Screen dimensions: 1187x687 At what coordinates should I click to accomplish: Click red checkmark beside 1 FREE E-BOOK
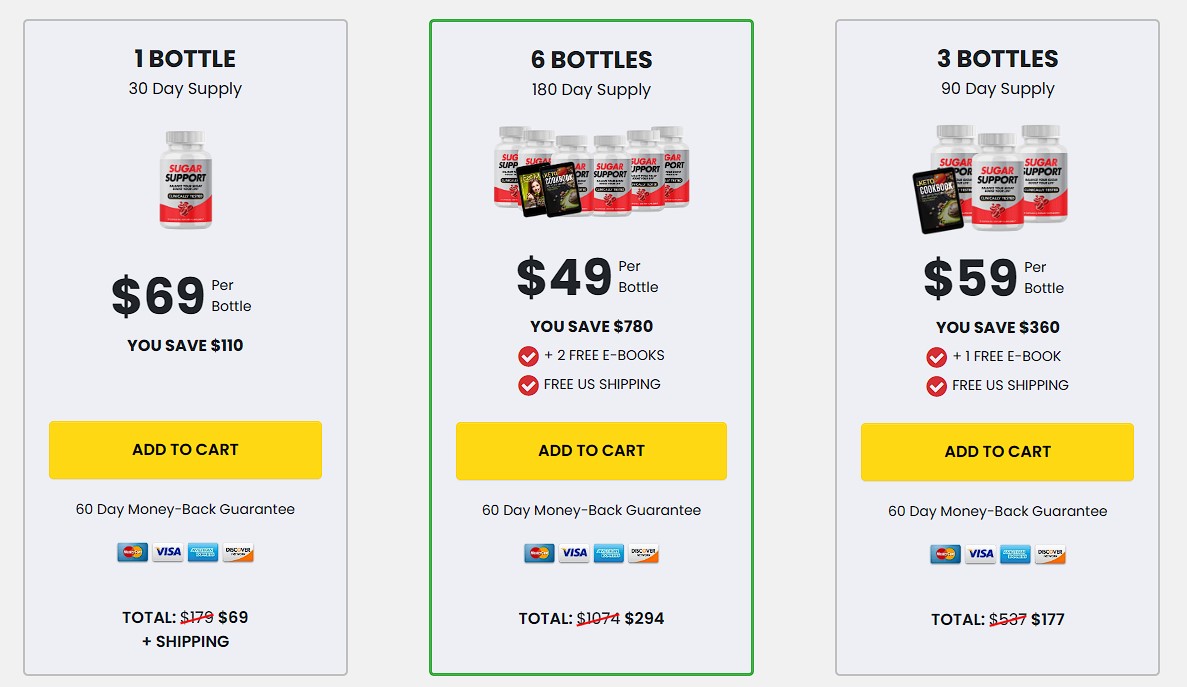click(x=936, y=357)
